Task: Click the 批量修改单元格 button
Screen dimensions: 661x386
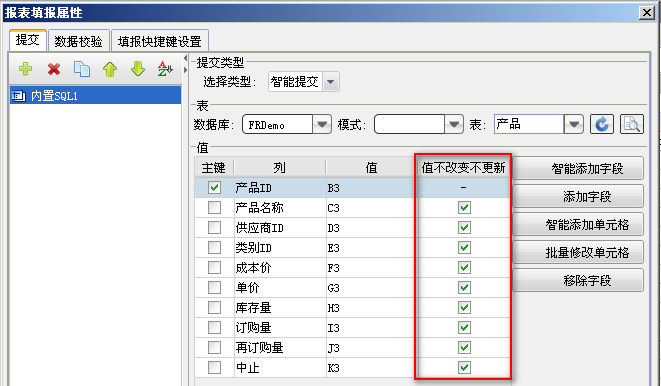Action: 578,252
